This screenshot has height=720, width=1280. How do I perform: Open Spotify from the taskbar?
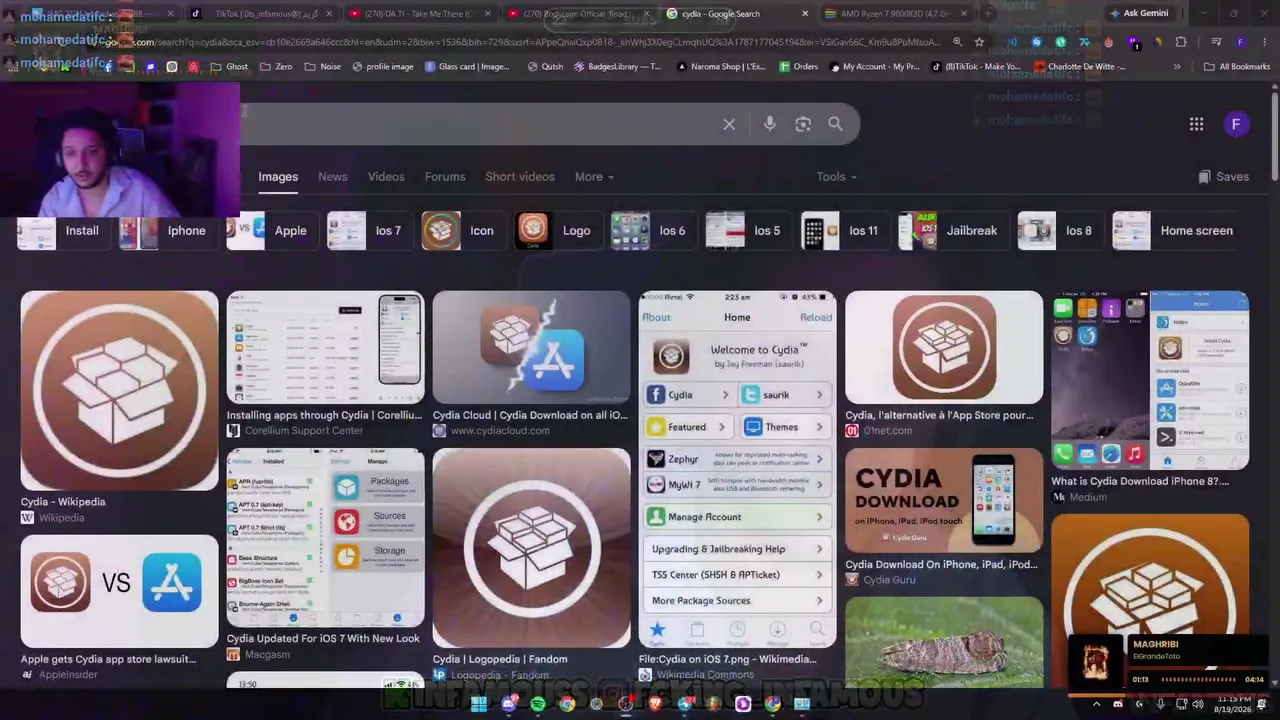coord(538,705)
